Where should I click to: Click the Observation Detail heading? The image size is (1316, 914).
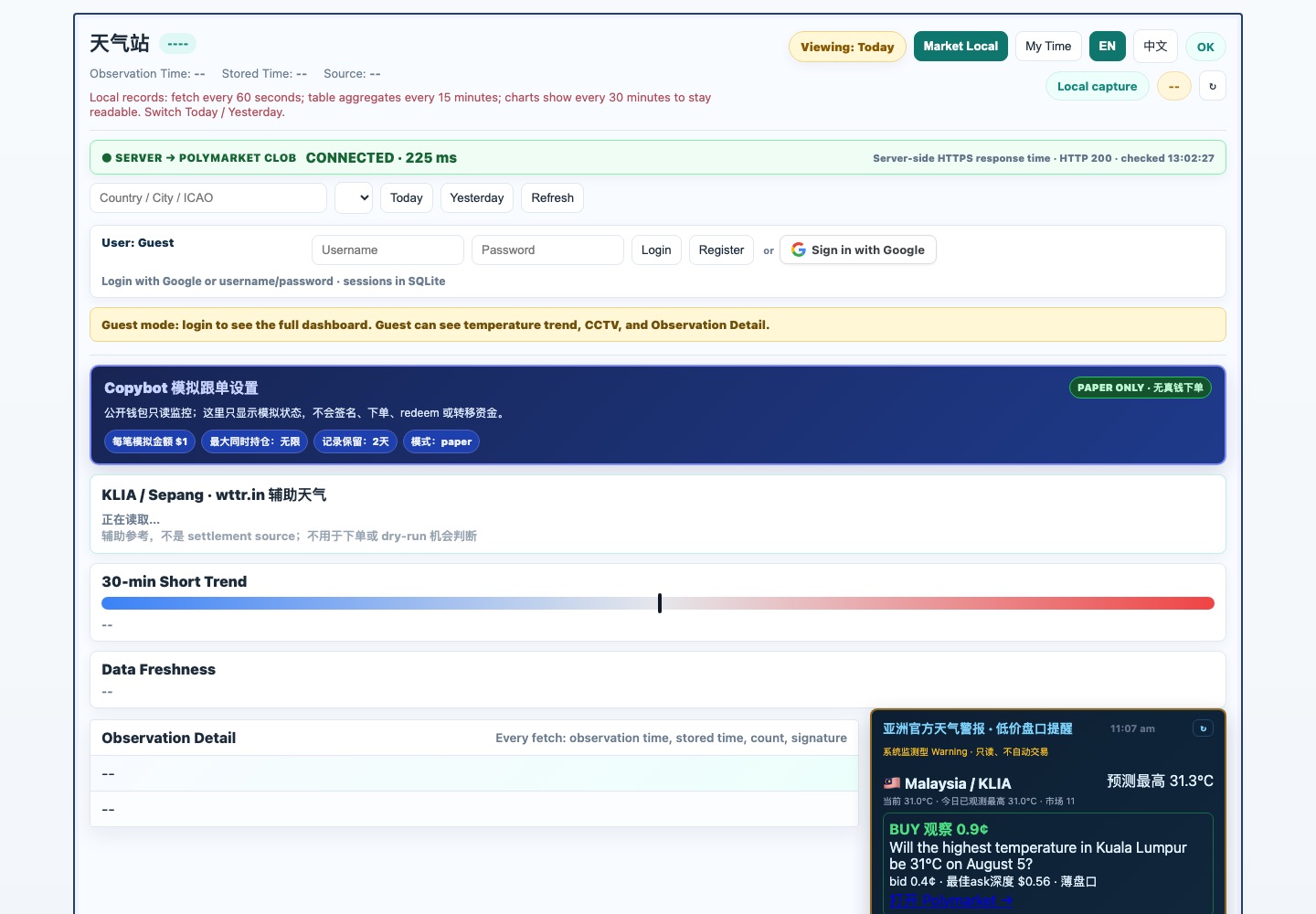(x=169, y=739)
